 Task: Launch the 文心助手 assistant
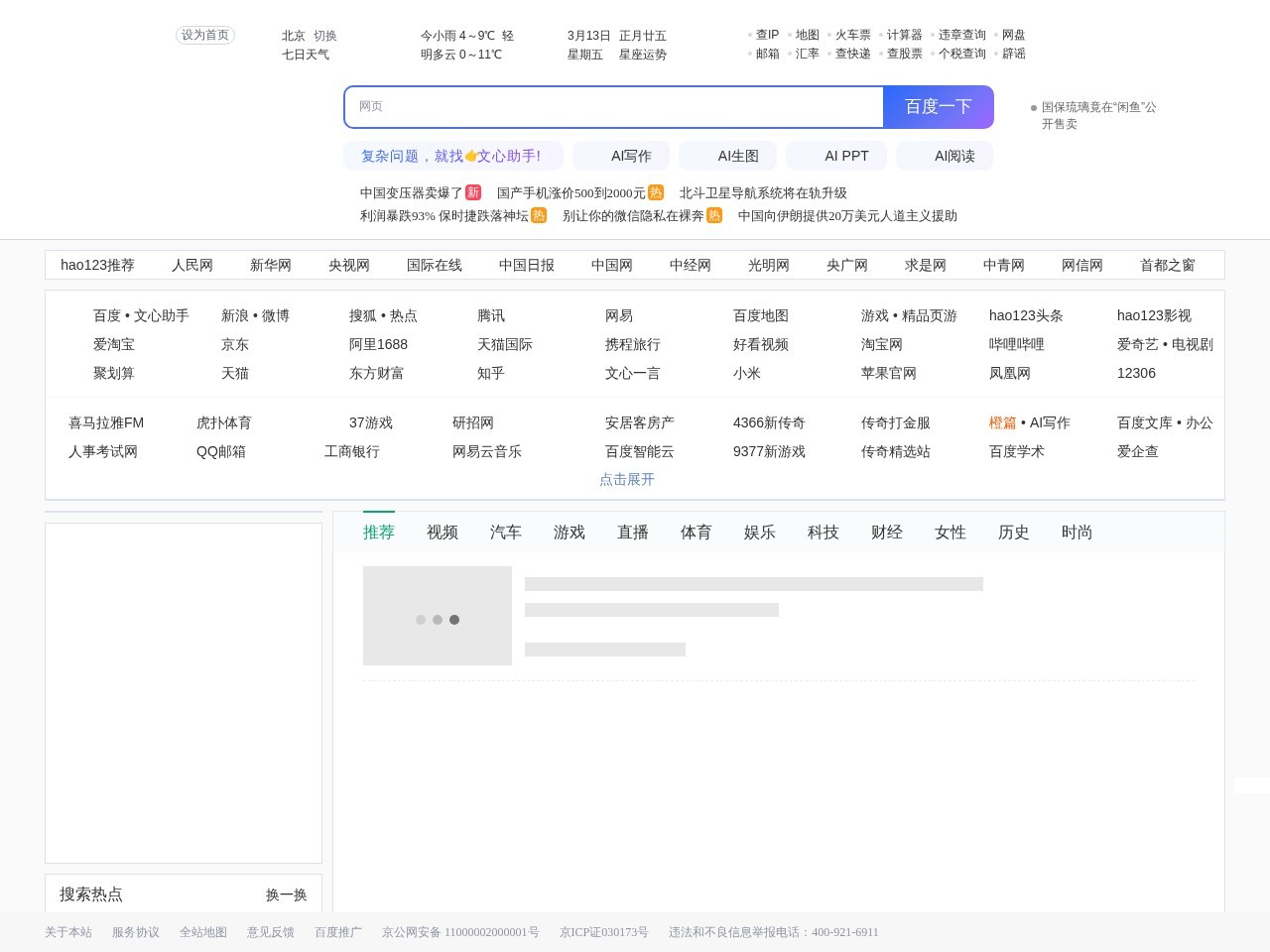coord(453,156)
